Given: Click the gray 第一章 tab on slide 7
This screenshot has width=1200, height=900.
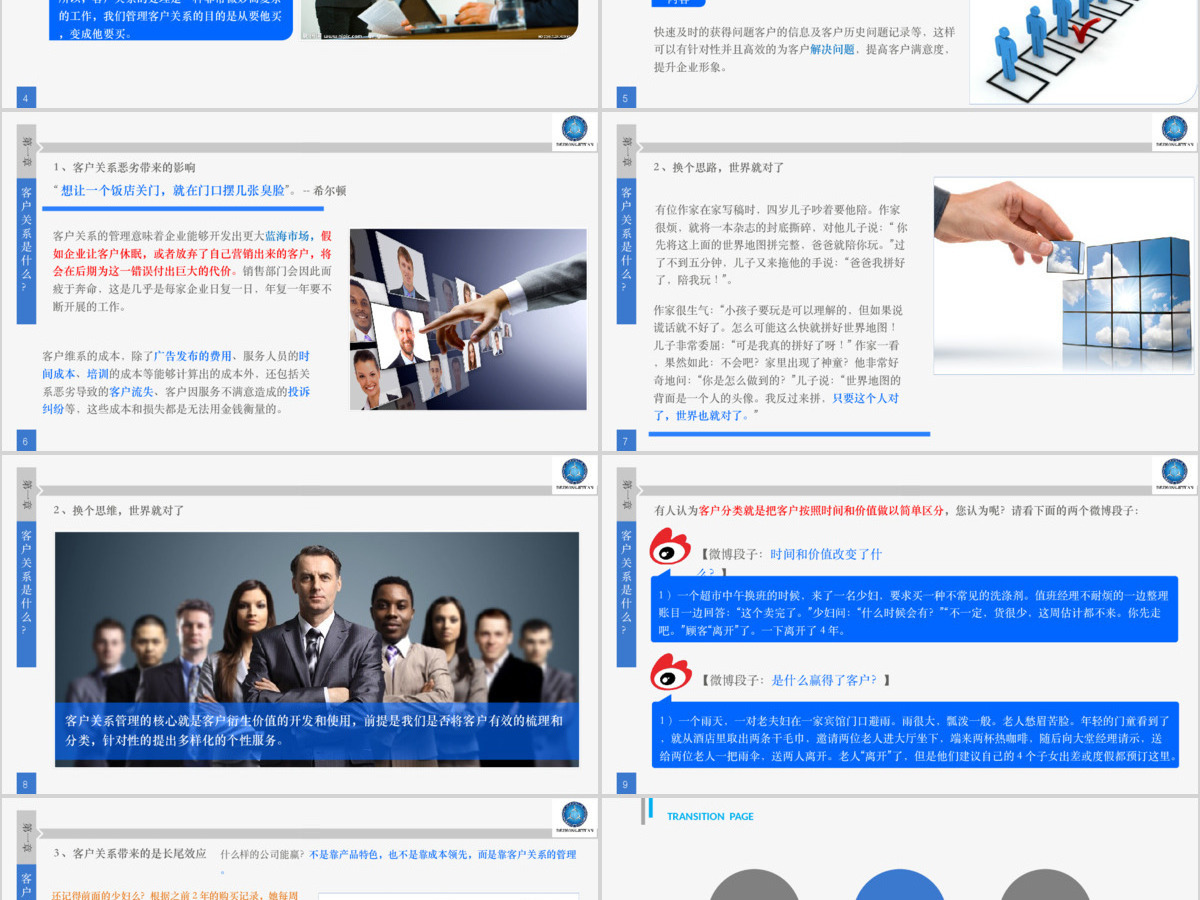Looking at the screenshot, I should [x=626, y=149].
